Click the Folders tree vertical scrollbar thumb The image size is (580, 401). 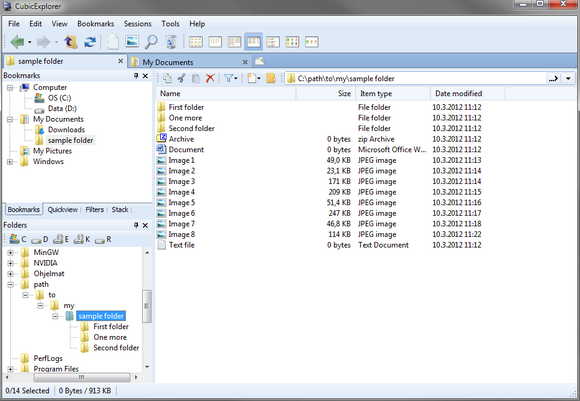147,306
